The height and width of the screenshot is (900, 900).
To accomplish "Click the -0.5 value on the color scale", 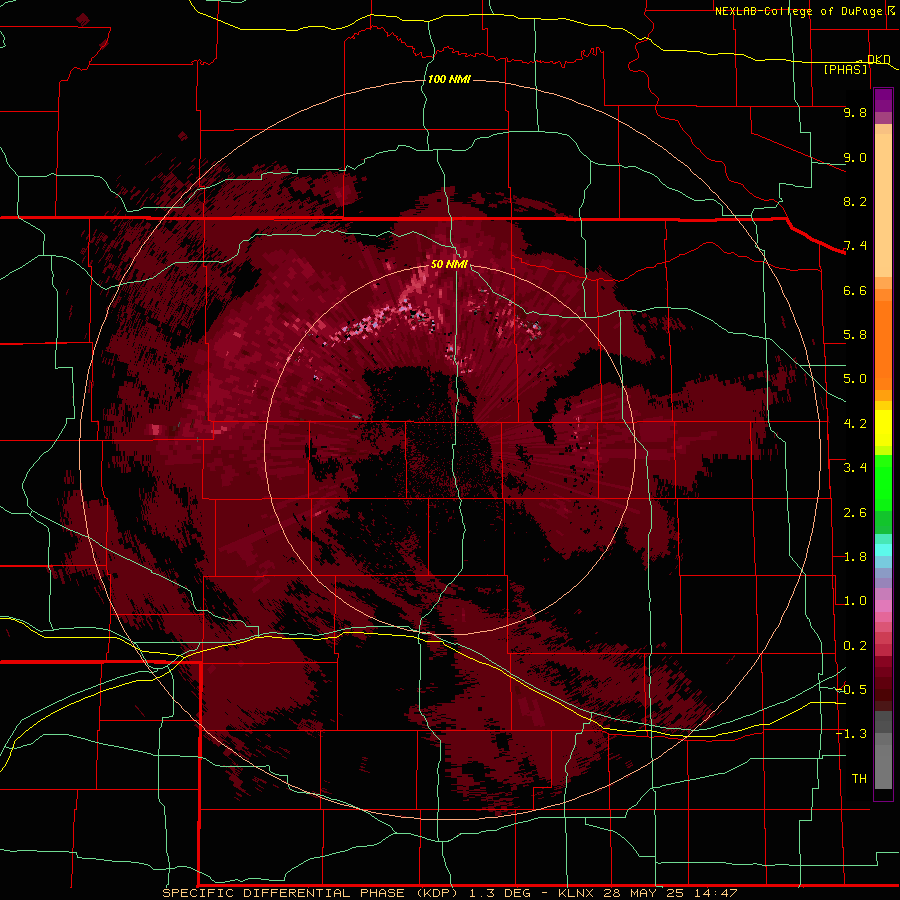I will coord(851,690).
